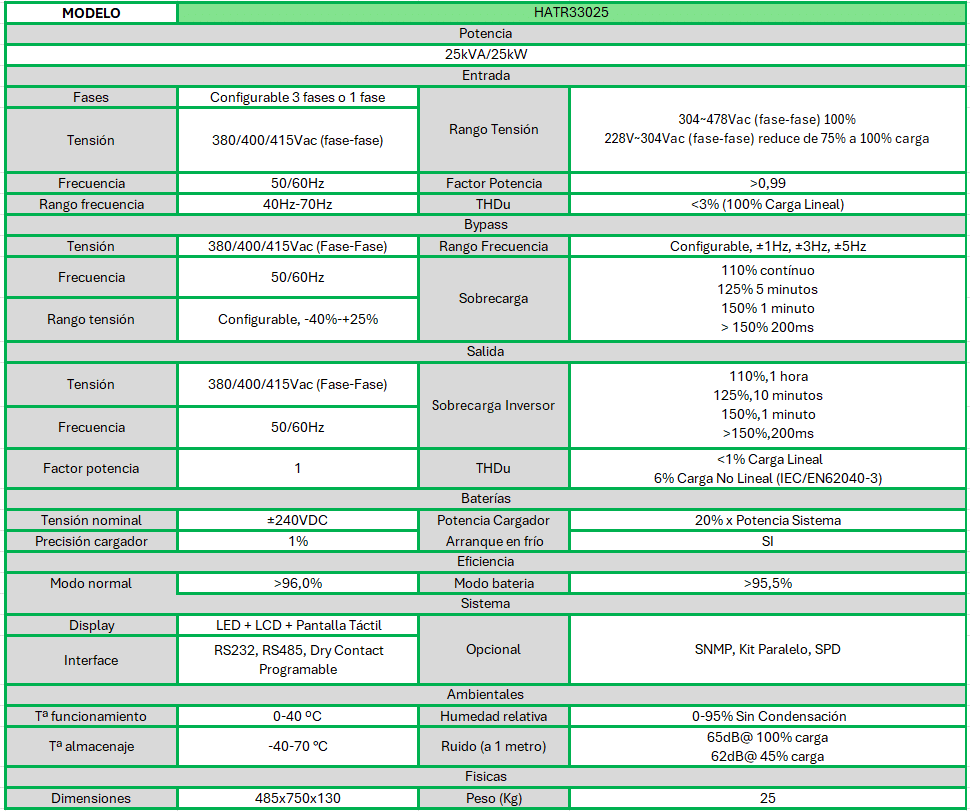The image size is (970, 811).
Task: Click the Sobrecarga Inversor label
Action: [x=494, y=405]
